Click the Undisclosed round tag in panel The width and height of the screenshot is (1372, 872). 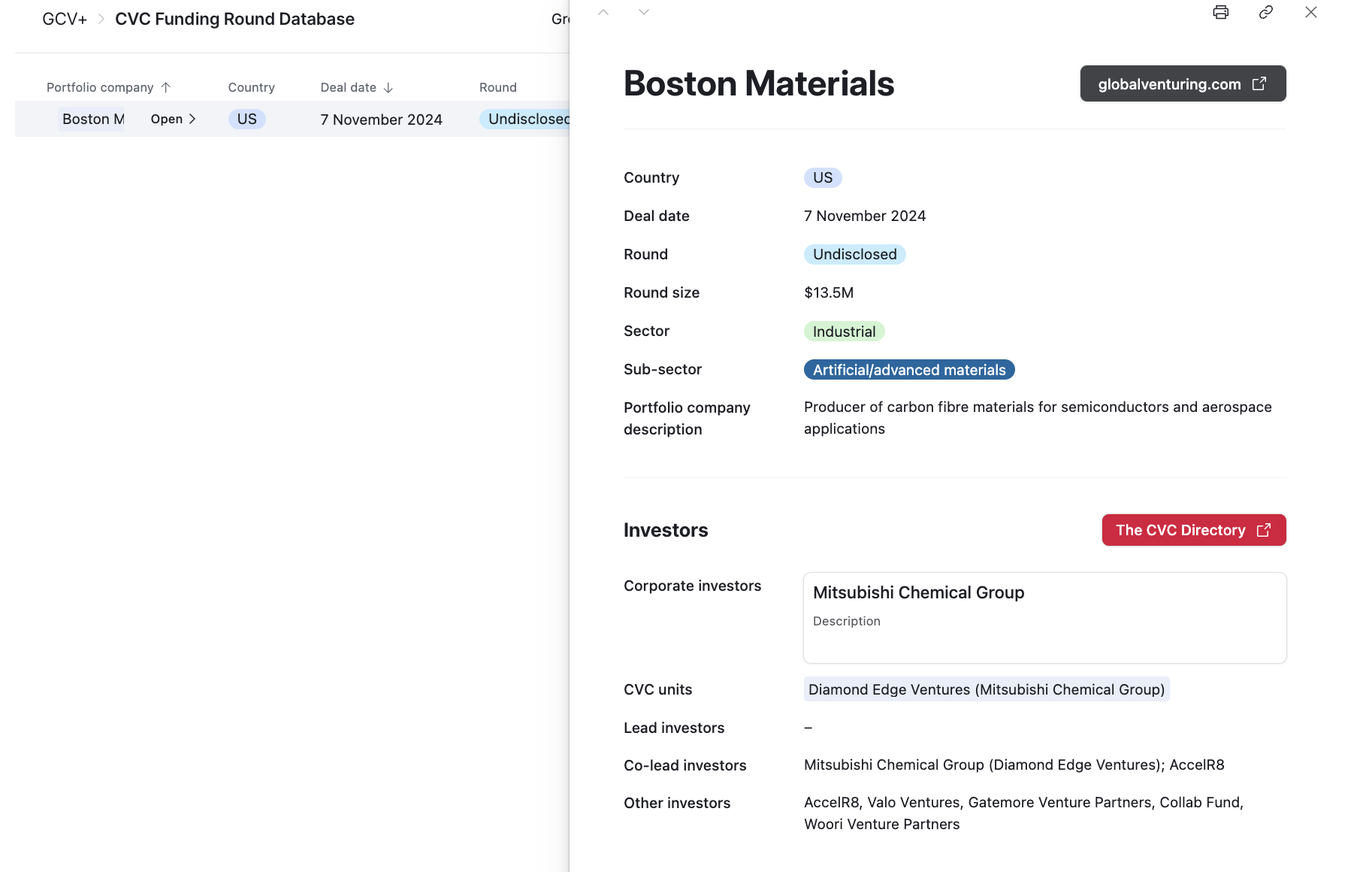coord(854,254)
